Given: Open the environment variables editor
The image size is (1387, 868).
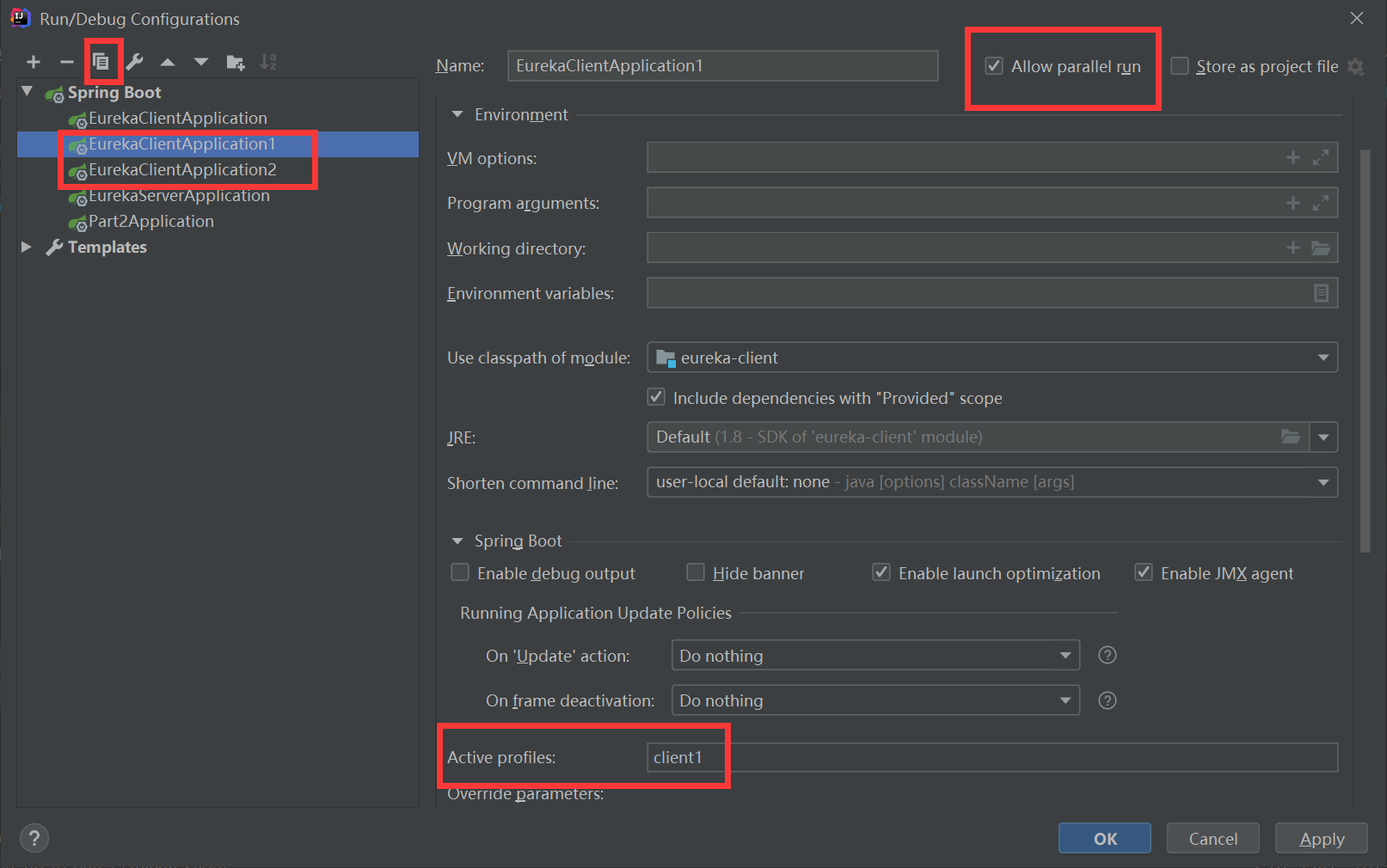Looking at the screenshot, I should (x=1322, y=293).
